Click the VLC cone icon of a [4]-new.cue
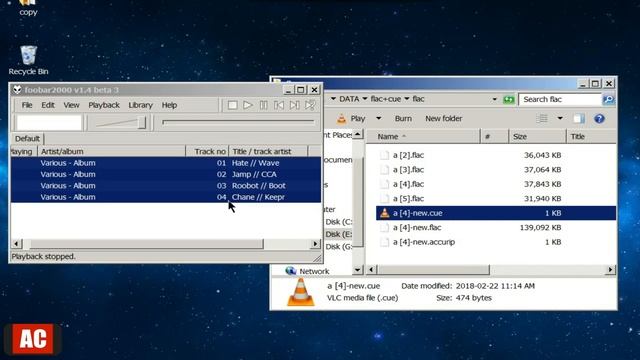The image size is (640, 360). click(384, 213)
